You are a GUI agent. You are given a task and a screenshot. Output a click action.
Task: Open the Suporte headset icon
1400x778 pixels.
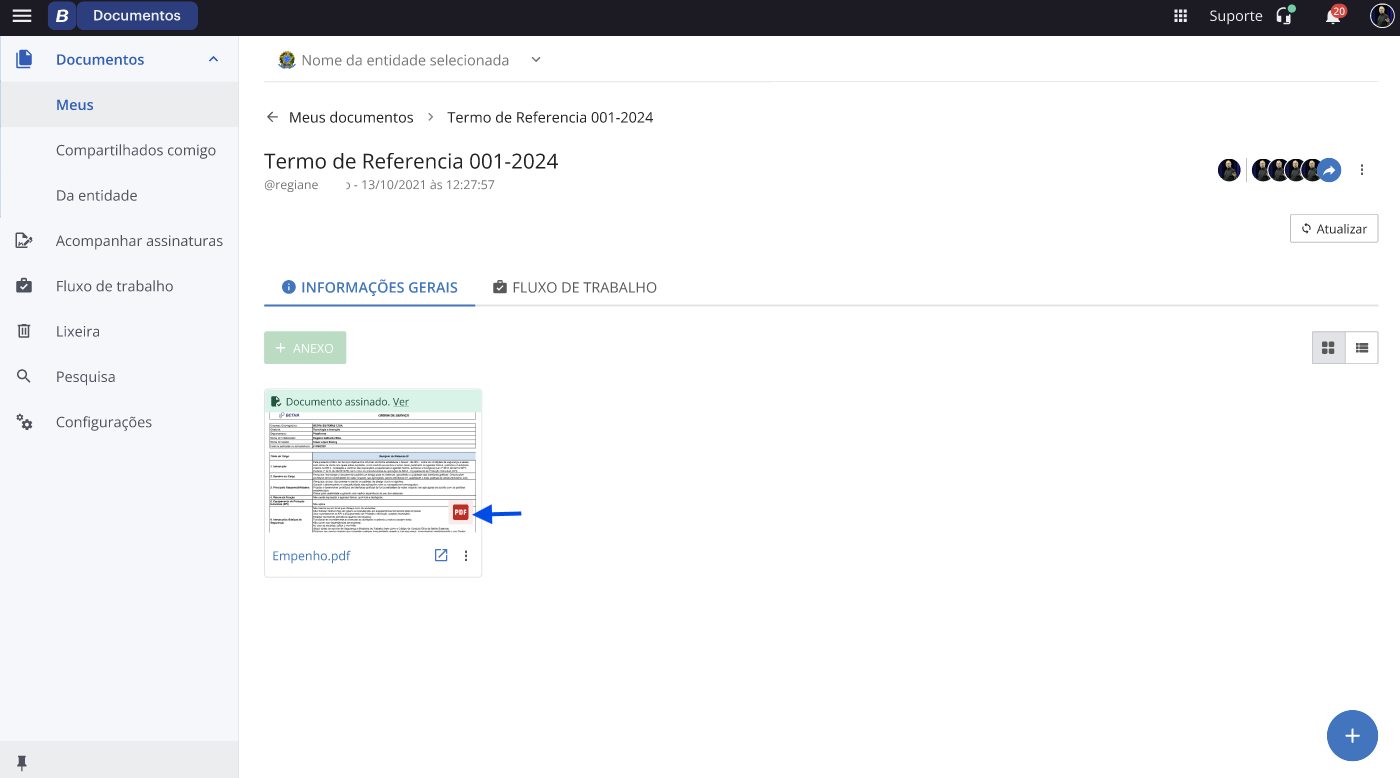point(1284,16)
